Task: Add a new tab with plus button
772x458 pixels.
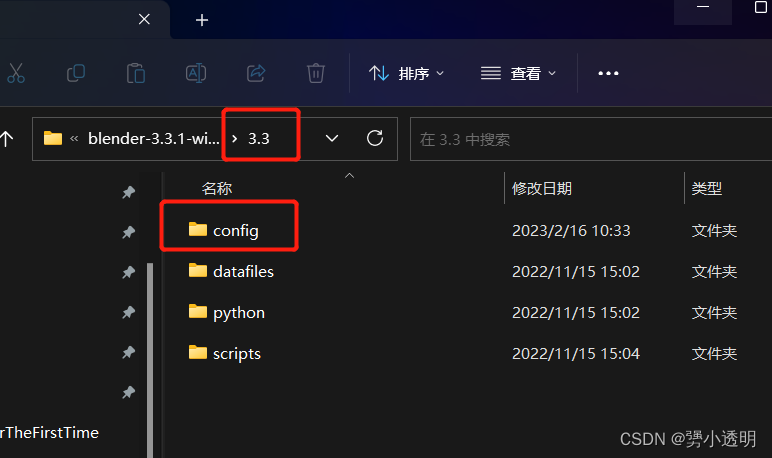Action: click(x=202, y=20)
